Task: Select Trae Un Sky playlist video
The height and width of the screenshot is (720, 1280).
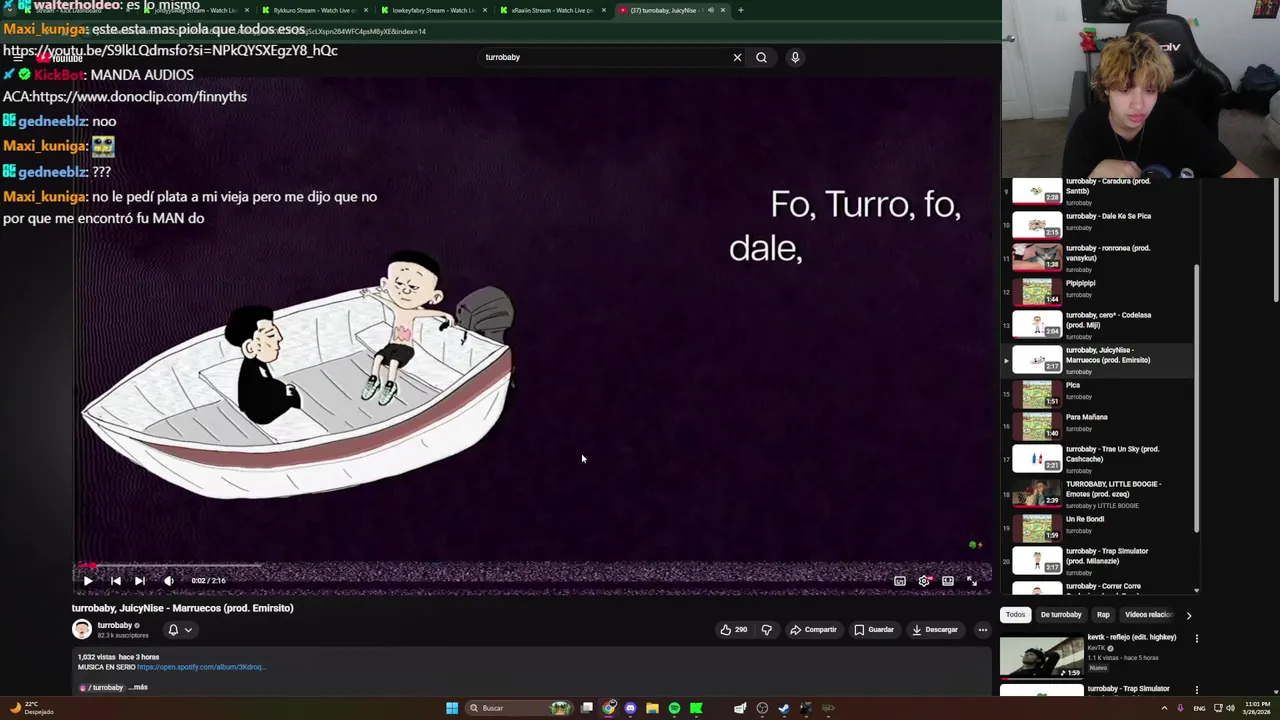Action: click(1100, 459)
